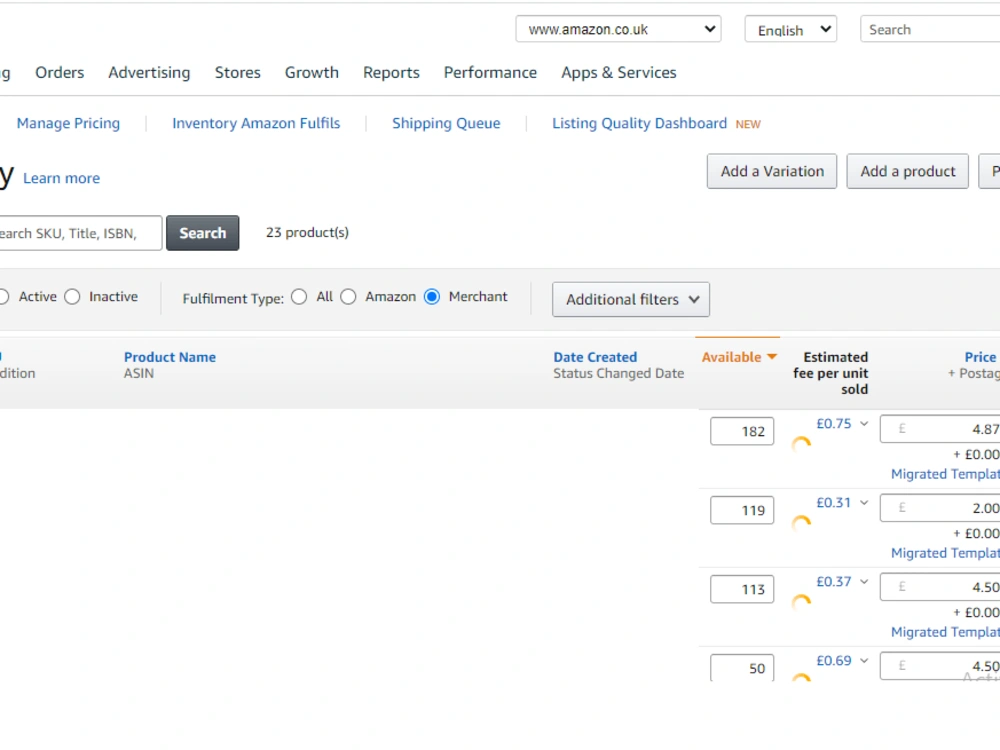Open the Apps & Services menu

(x=619, y=73)
